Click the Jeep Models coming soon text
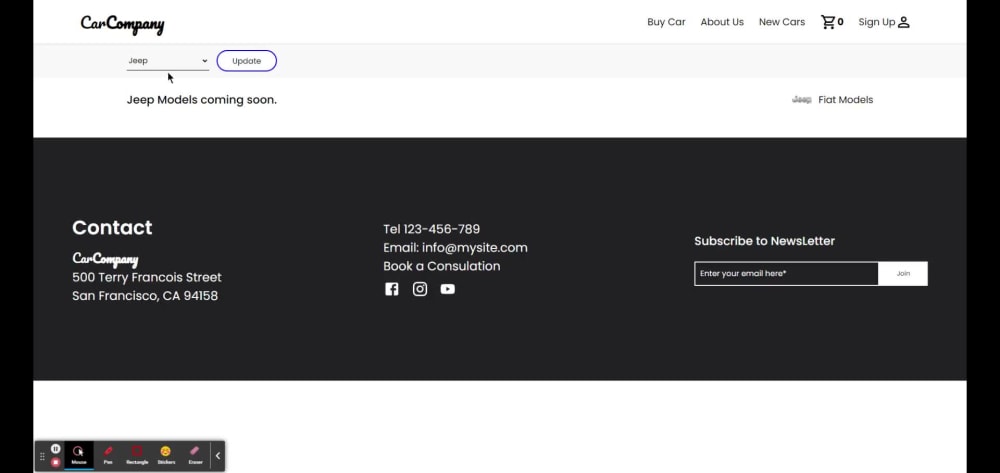The image size is (1000, 473). [202, 100]
